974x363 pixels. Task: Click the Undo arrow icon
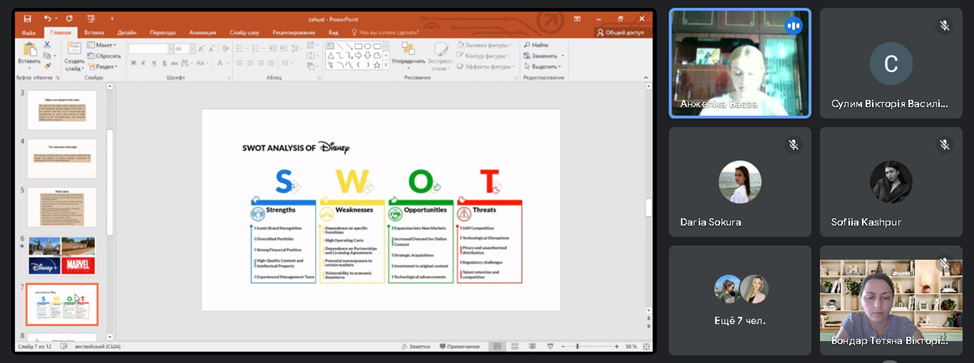click(48, 19)
